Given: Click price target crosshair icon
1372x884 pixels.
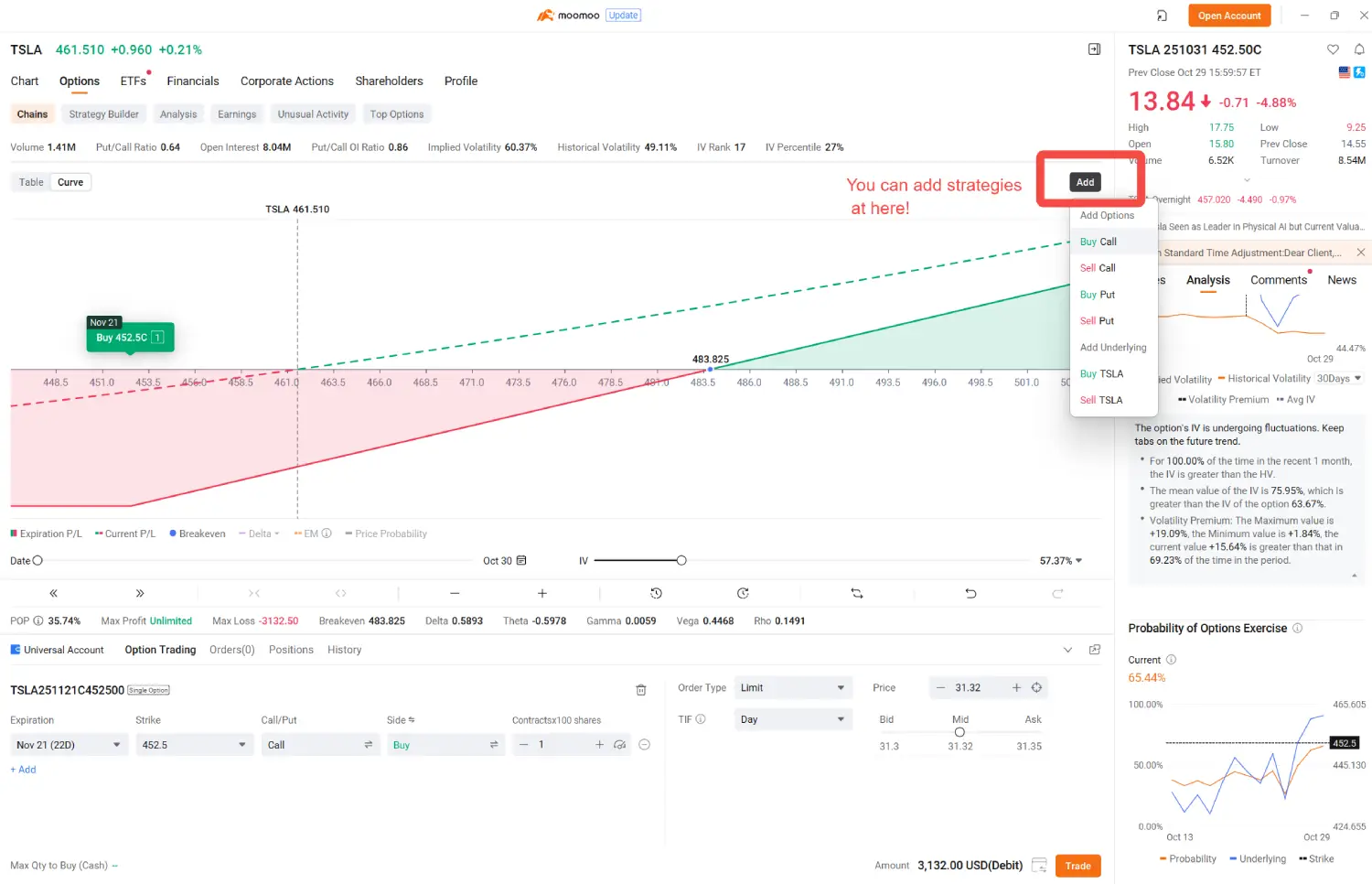Looking at the screenshot, I should tap(1036, 687).
